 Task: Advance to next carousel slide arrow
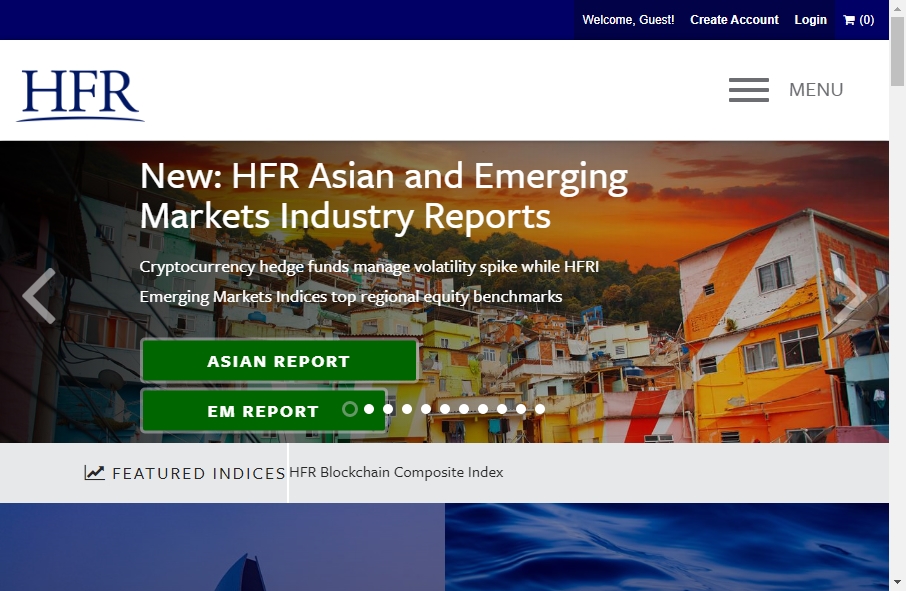coord(849,296)
